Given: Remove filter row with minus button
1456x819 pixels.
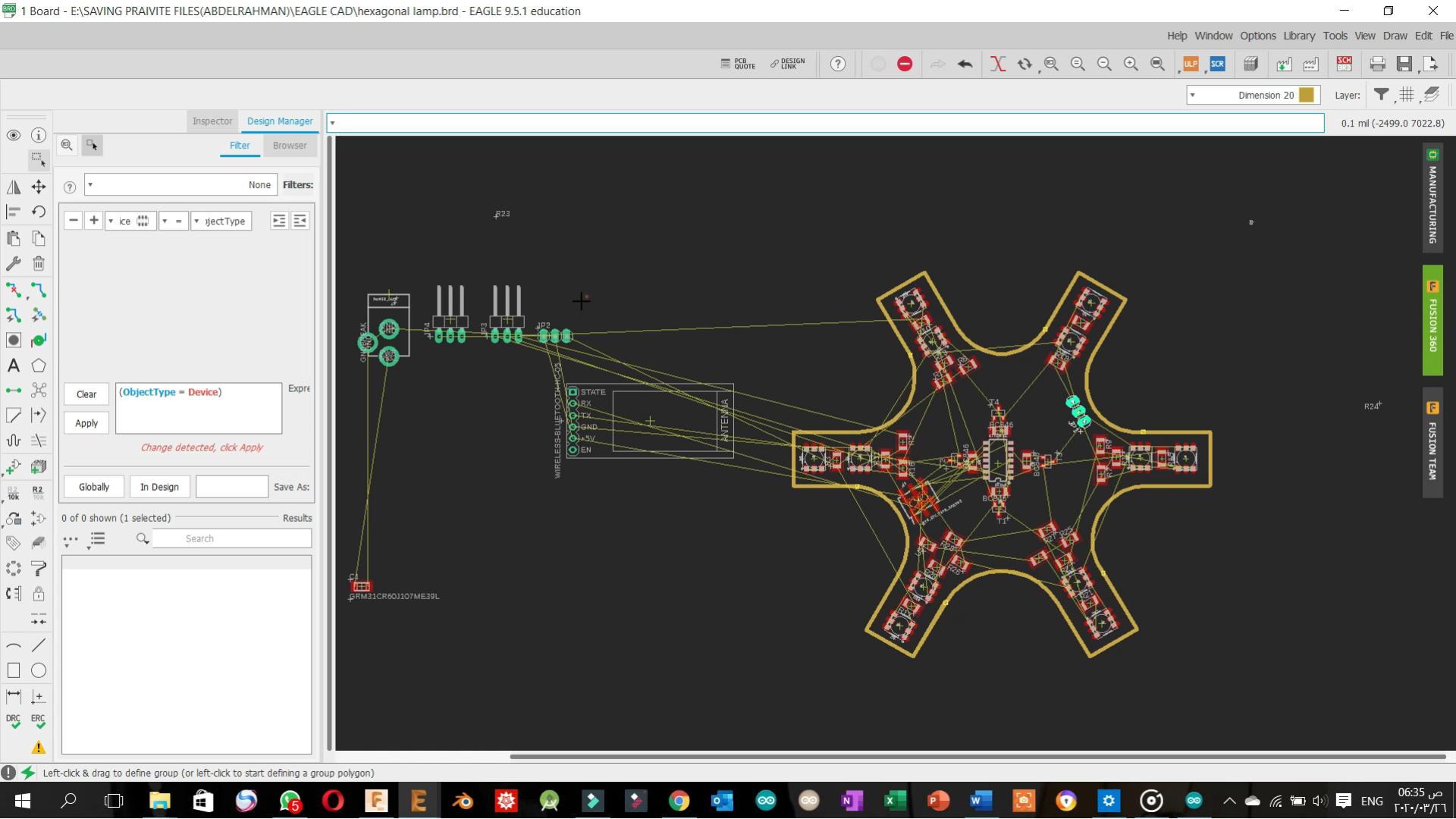Looking at the screenshot, I should point(73,221).
